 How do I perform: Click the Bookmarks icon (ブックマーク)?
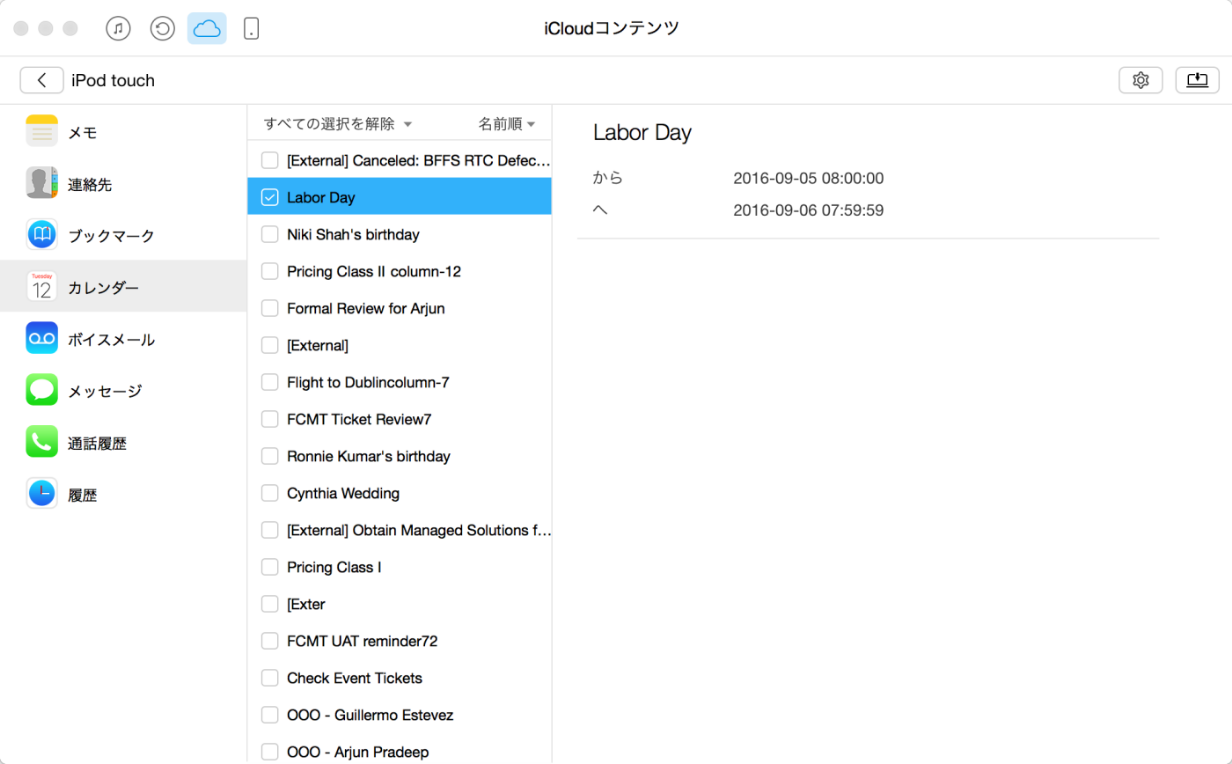(42, 235)
